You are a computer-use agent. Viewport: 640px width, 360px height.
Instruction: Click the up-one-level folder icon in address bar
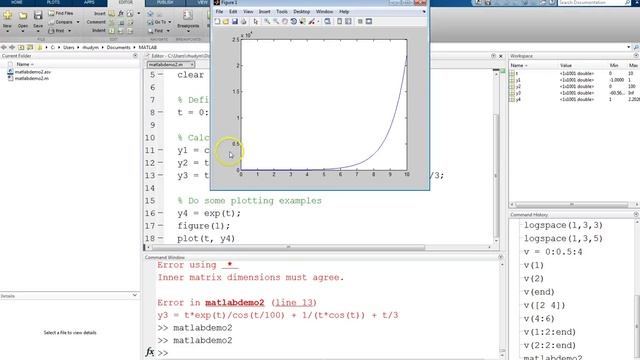coord(21,48)
